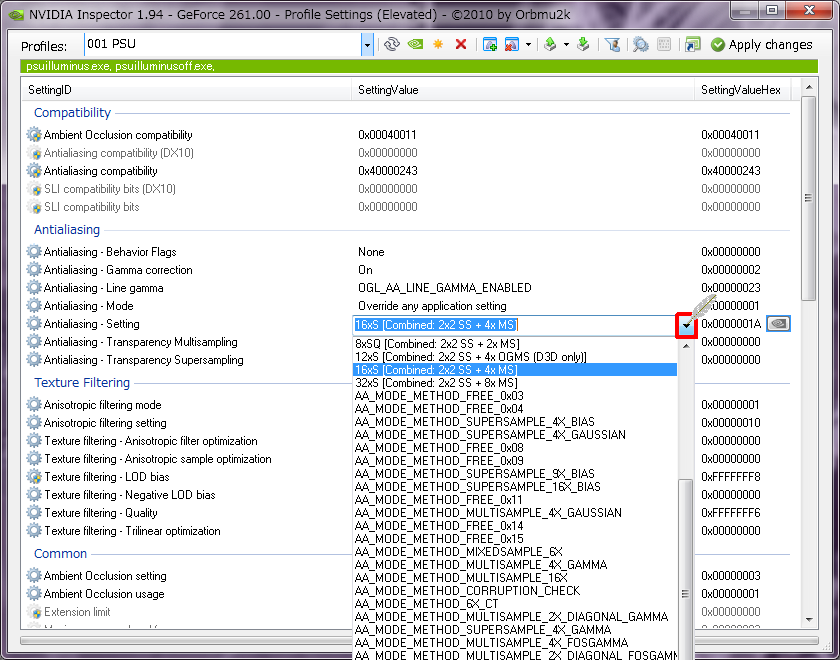Click the settings list scrollbar up arrow

(809, 87)
